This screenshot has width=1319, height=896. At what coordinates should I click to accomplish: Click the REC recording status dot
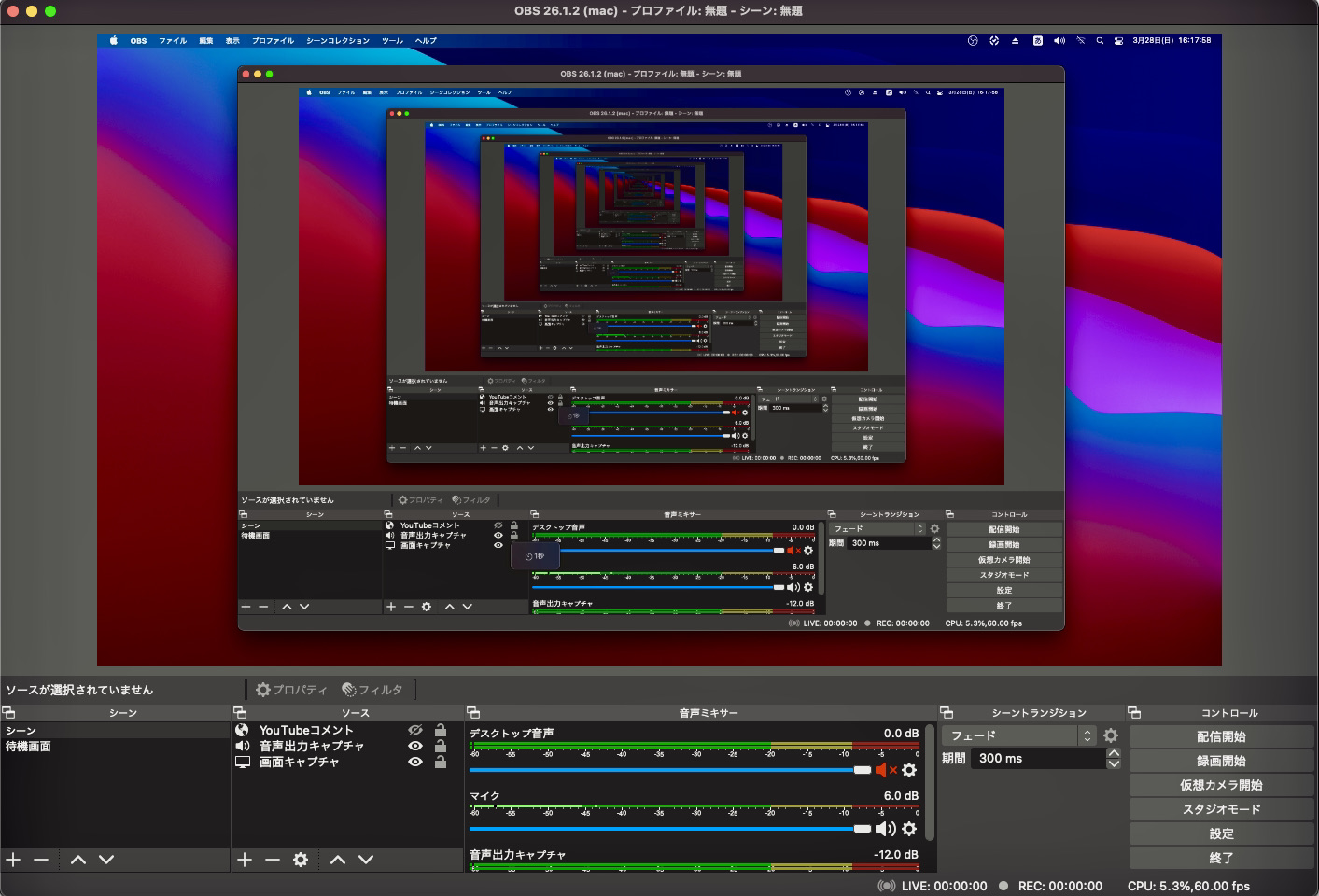click(1003, 886)
